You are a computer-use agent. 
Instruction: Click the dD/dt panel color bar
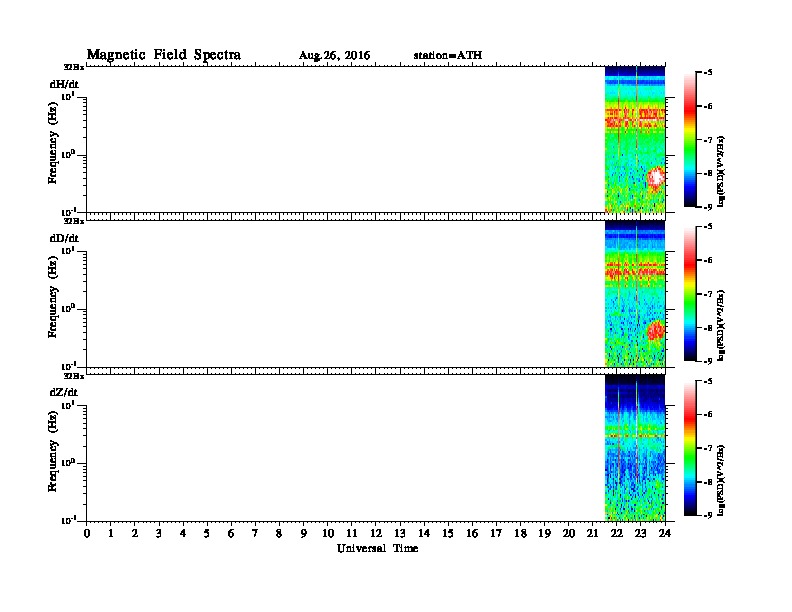pyautogui.click(x=690, y=293)
